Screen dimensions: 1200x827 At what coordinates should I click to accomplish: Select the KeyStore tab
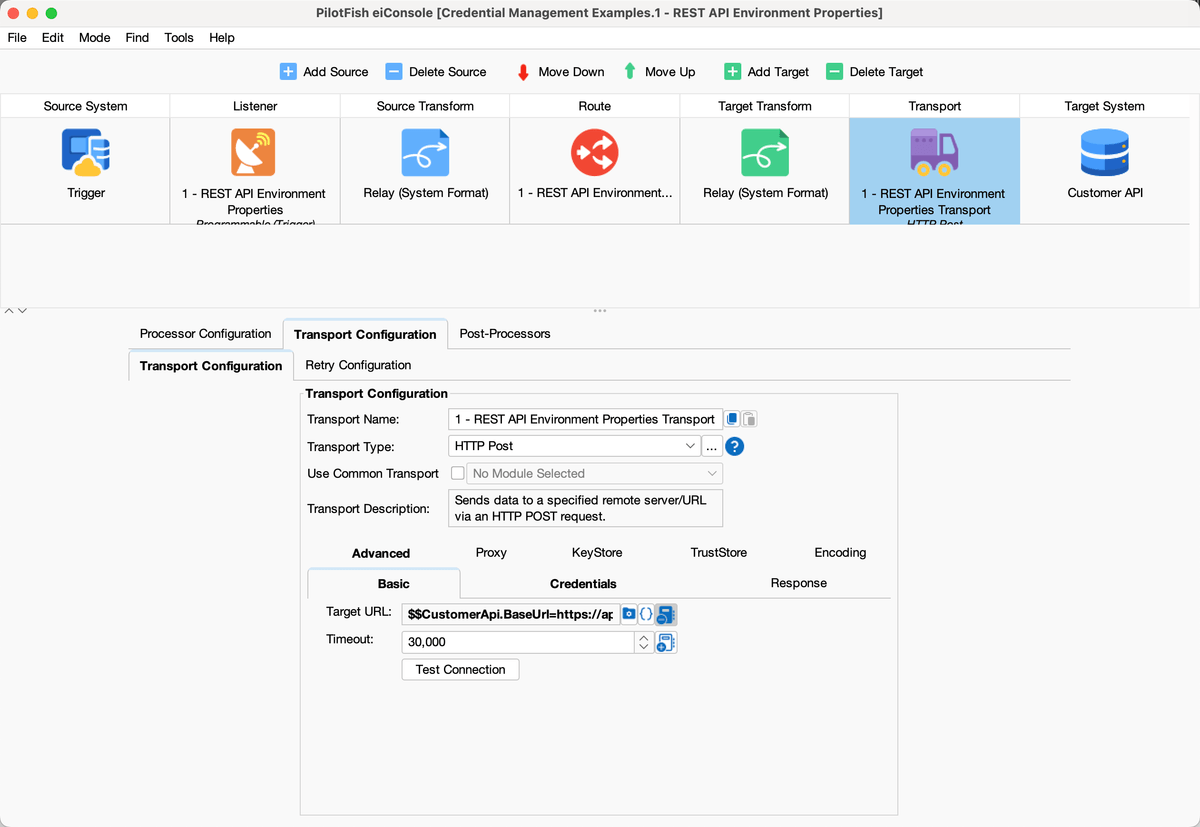[x=597, y=552]
